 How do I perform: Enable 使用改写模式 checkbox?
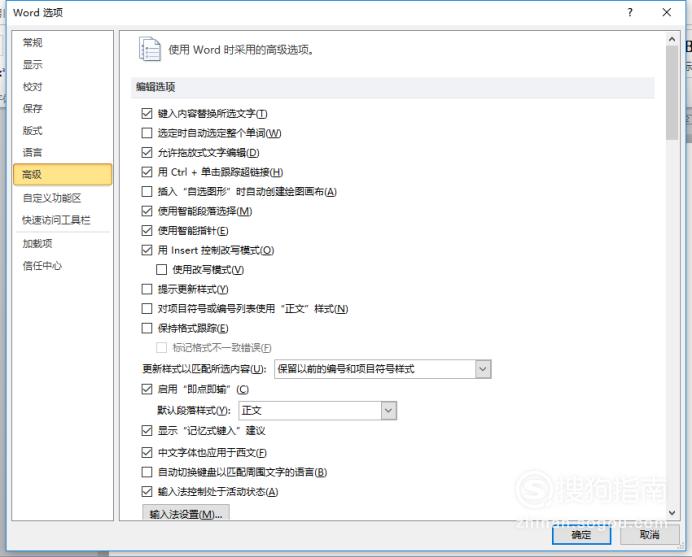[161, 269]
